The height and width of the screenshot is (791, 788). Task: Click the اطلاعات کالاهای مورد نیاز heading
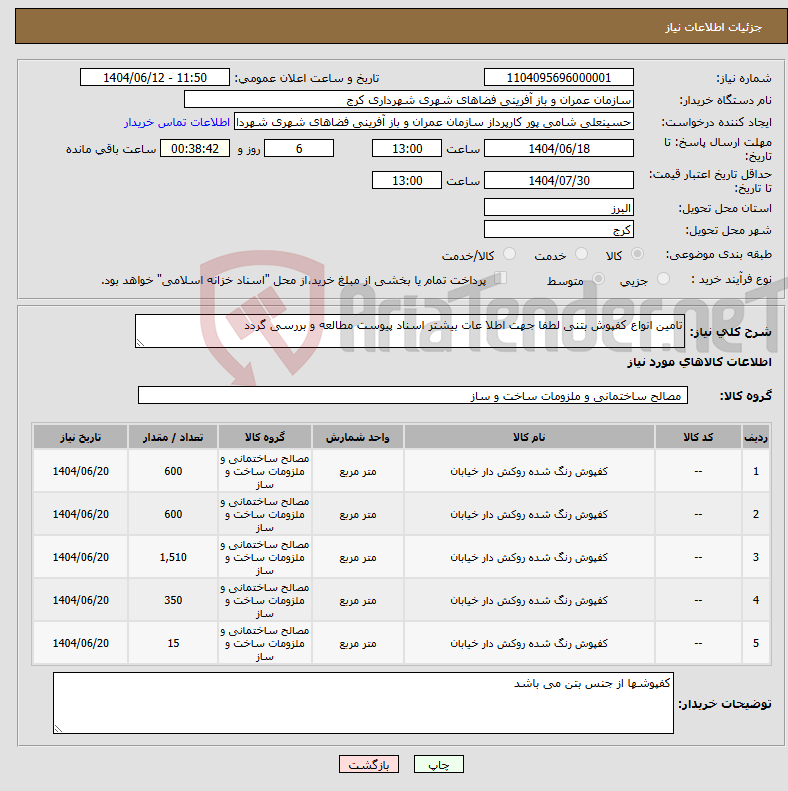(699, 362)
